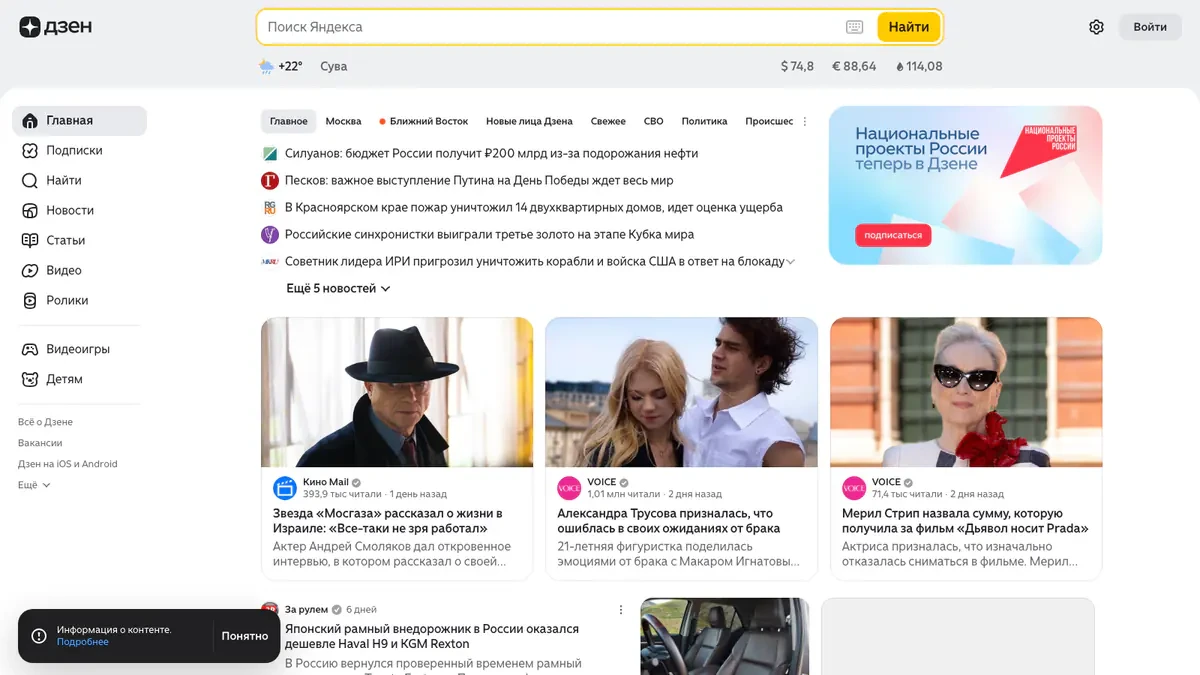The image size is (1200, 675).
Task: Open the Мерил Стрип photo thumbnail
Action: click(x=966, y=392)
